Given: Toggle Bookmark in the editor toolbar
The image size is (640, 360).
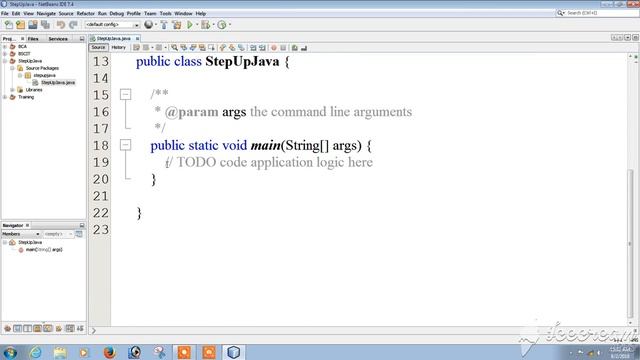Looking at the screenshot, I should point(241,48).
